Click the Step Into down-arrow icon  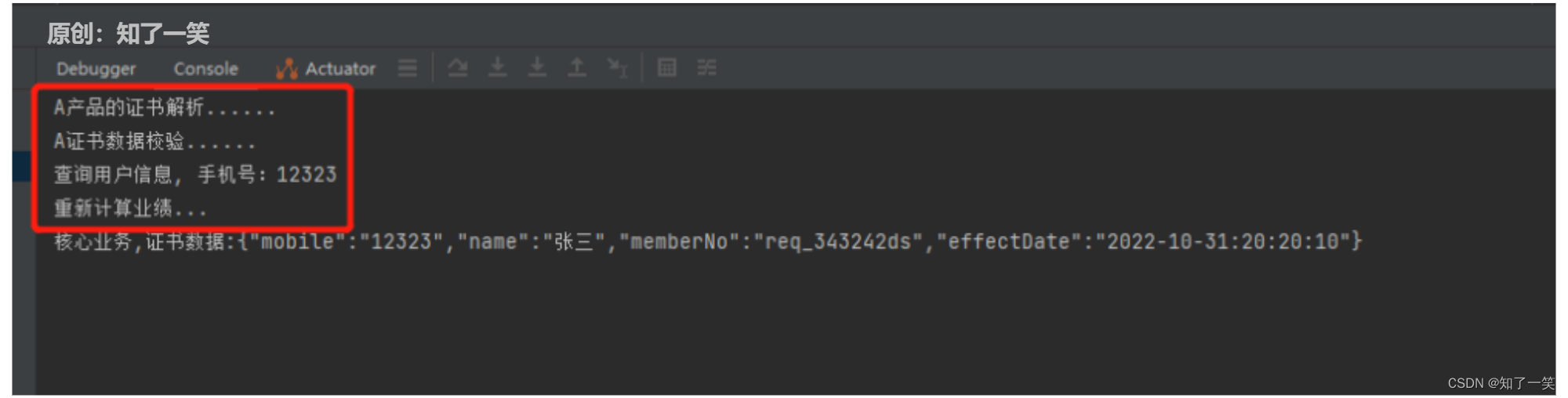497,68
